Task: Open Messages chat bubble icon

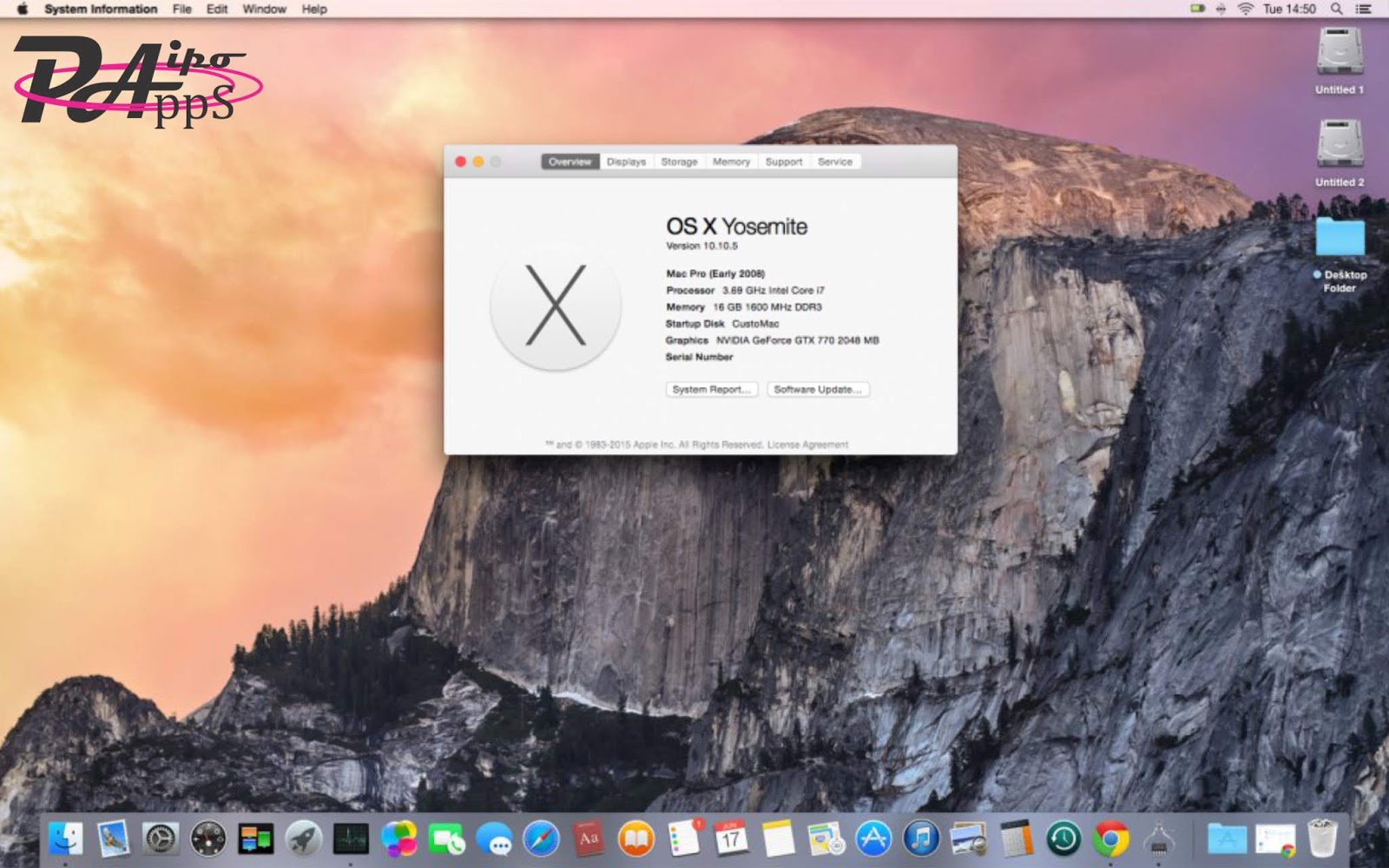Action: pyautogui.click(x=494, y=838)
